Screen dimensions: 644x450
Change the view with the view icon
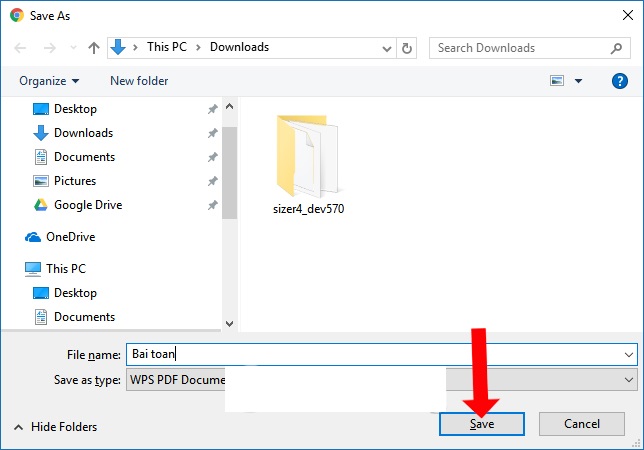tap(557, 80)
